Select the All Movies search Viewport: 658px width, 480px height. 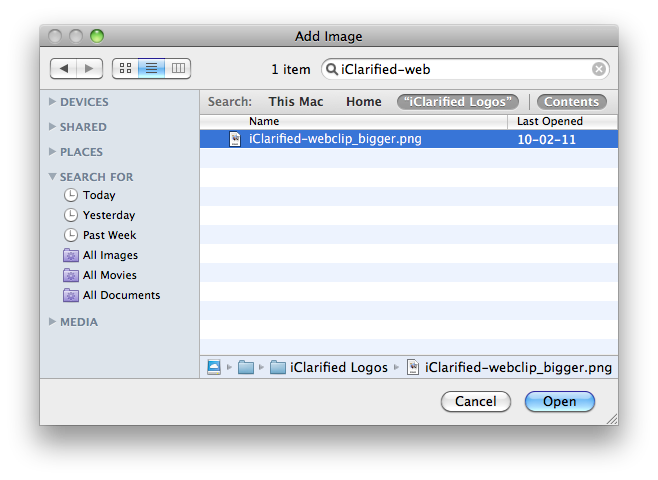(109, 275)
